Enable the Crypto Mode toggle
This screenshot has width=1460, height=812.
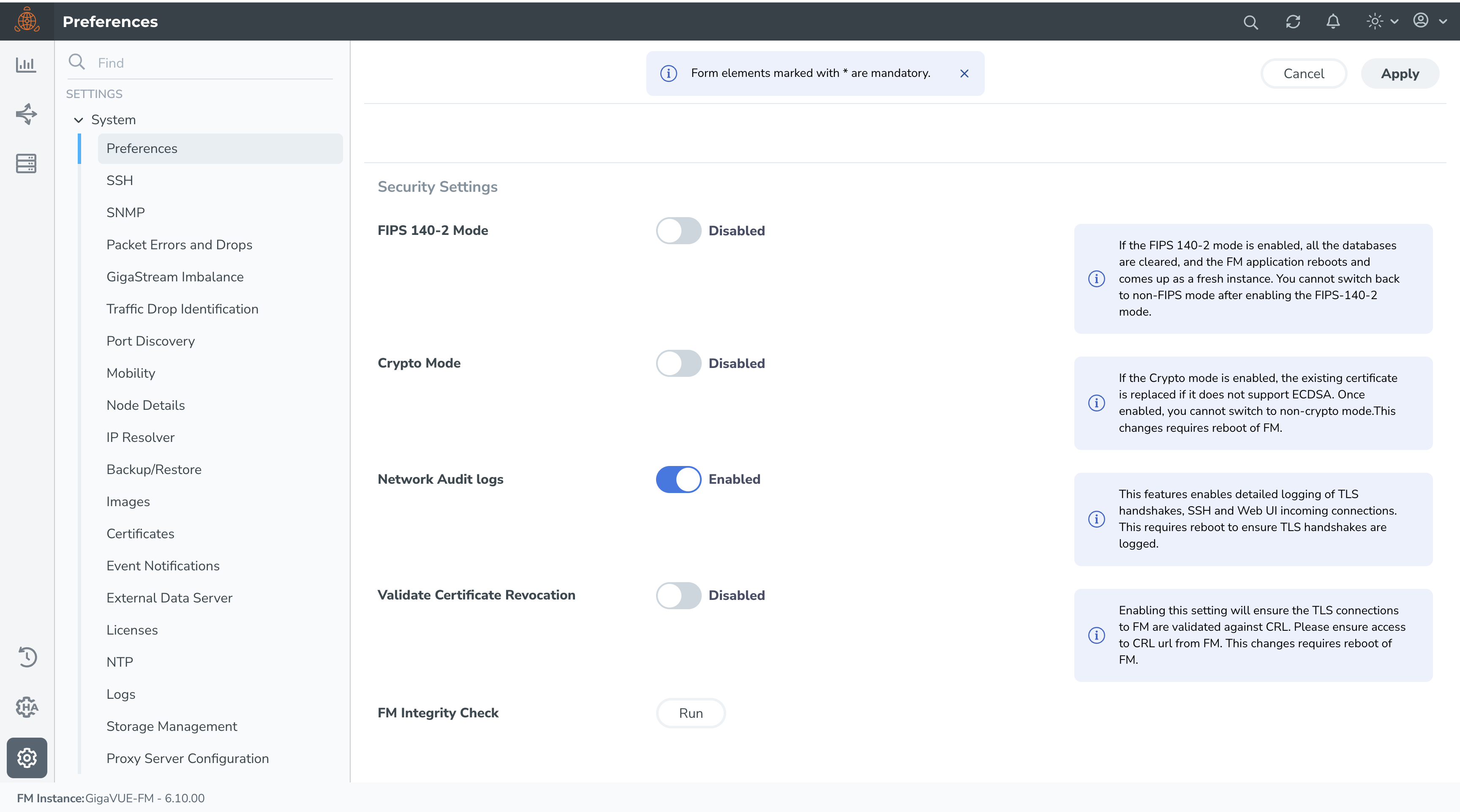[x=678, y=363]
